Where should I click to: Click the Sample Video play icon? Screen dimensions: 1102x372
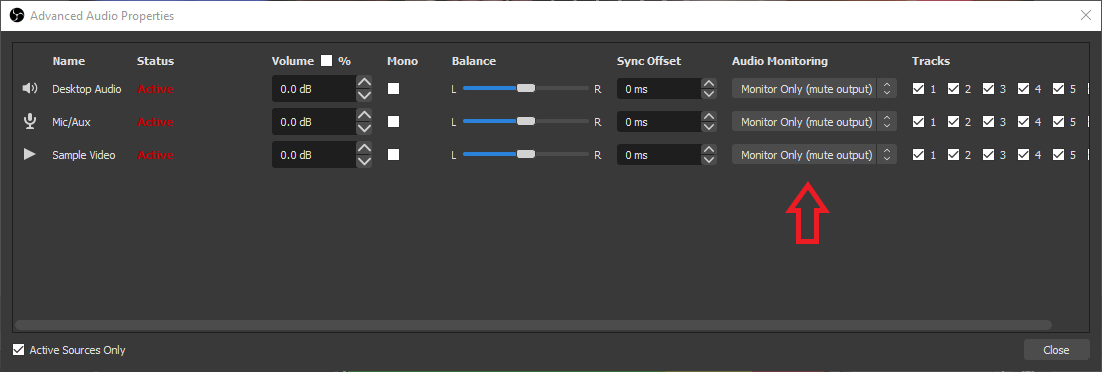tap(30, 154)
